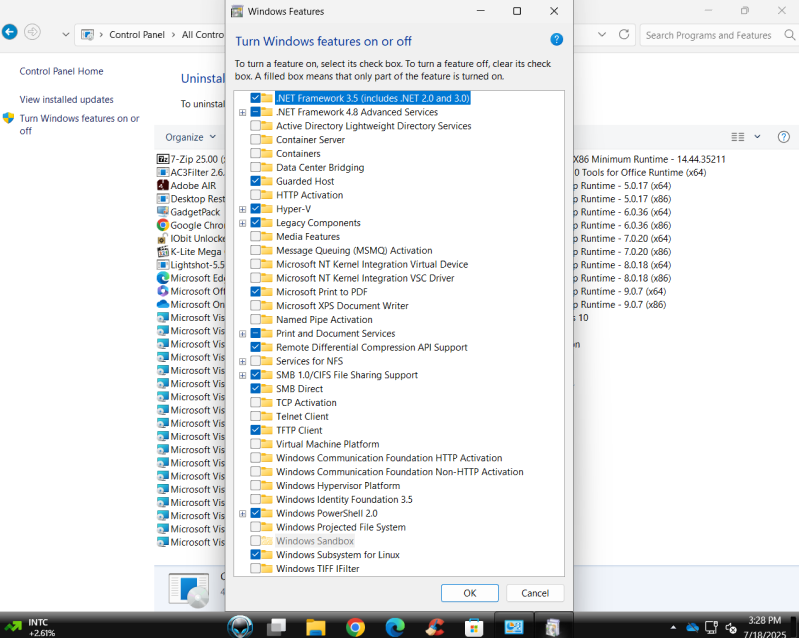Open Start button on taskbar
The image size is (799, 638).
click(239, 626)
